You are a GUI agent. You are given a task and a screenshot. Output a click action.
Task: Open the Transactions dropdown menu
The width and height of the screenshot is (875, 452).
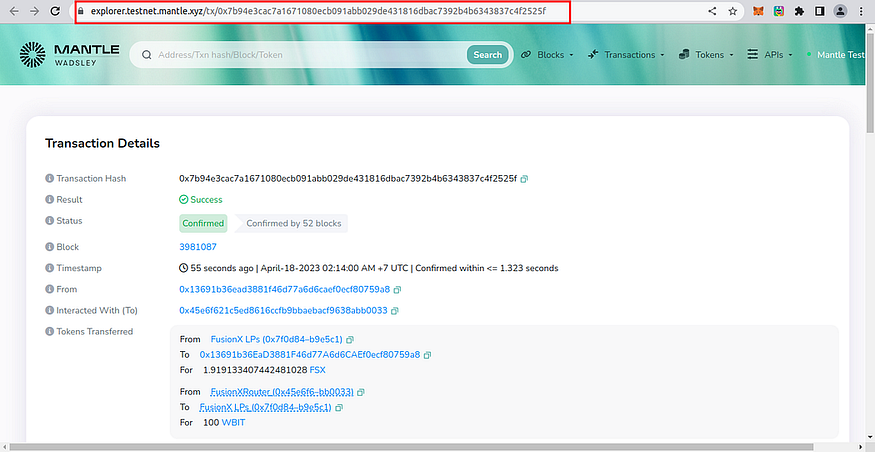coord(626,55)
